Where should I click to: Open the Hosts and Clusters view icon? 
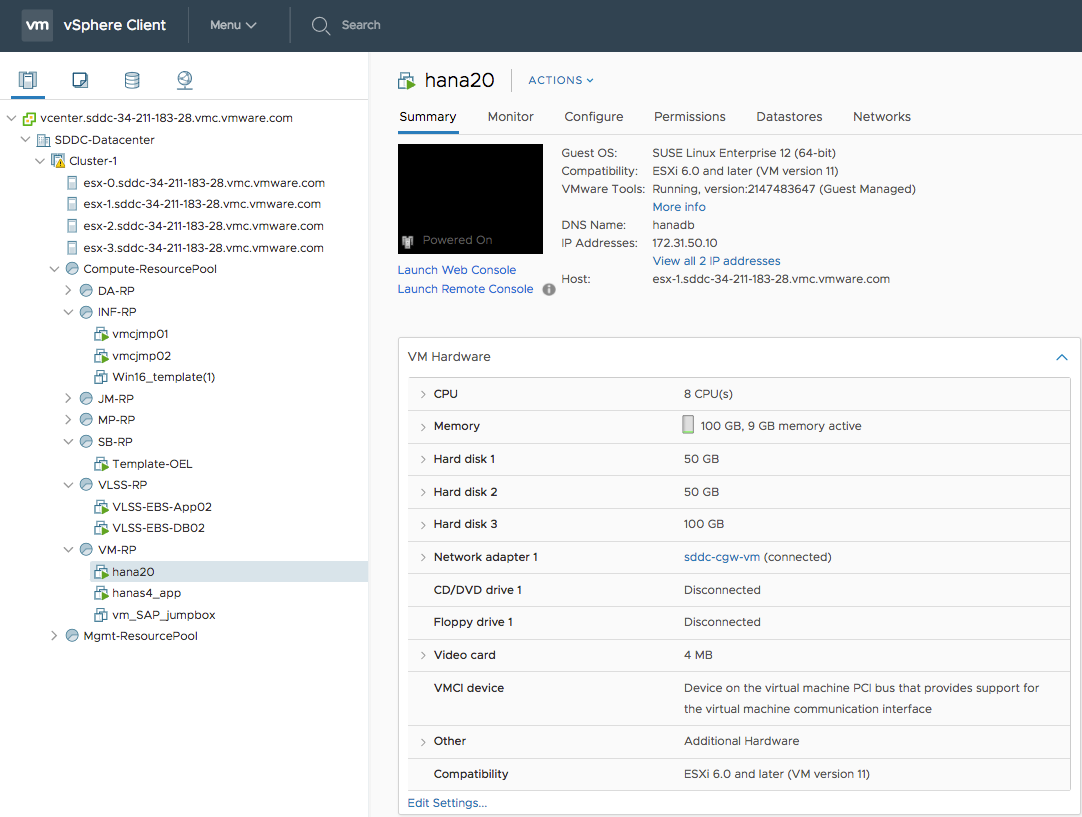(28, 80)
